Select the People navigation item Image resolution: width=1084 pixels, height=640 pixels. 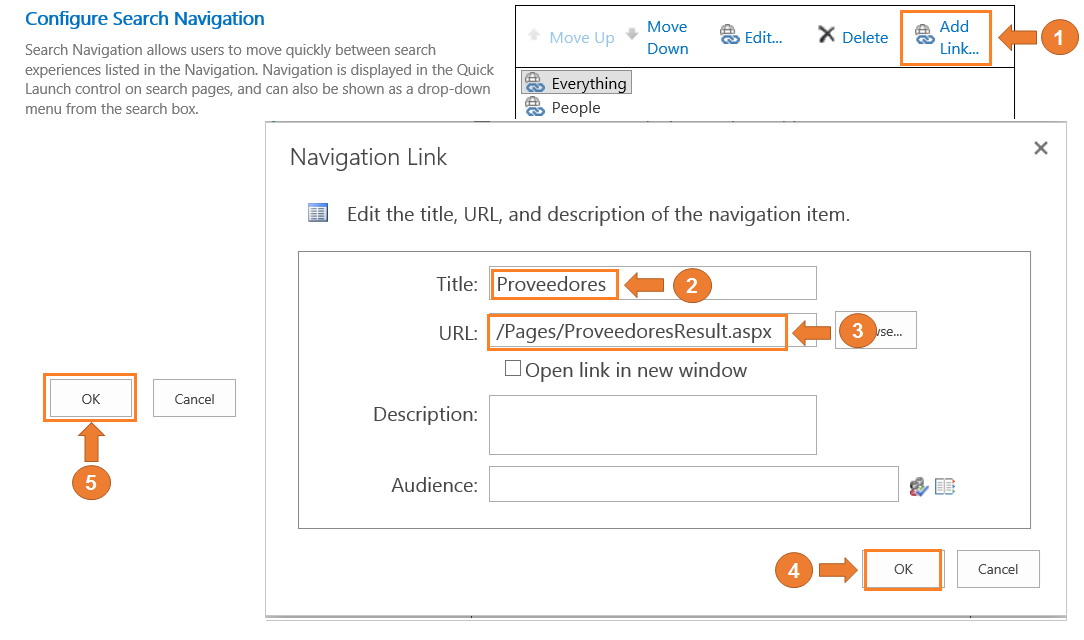pos(575,108)
